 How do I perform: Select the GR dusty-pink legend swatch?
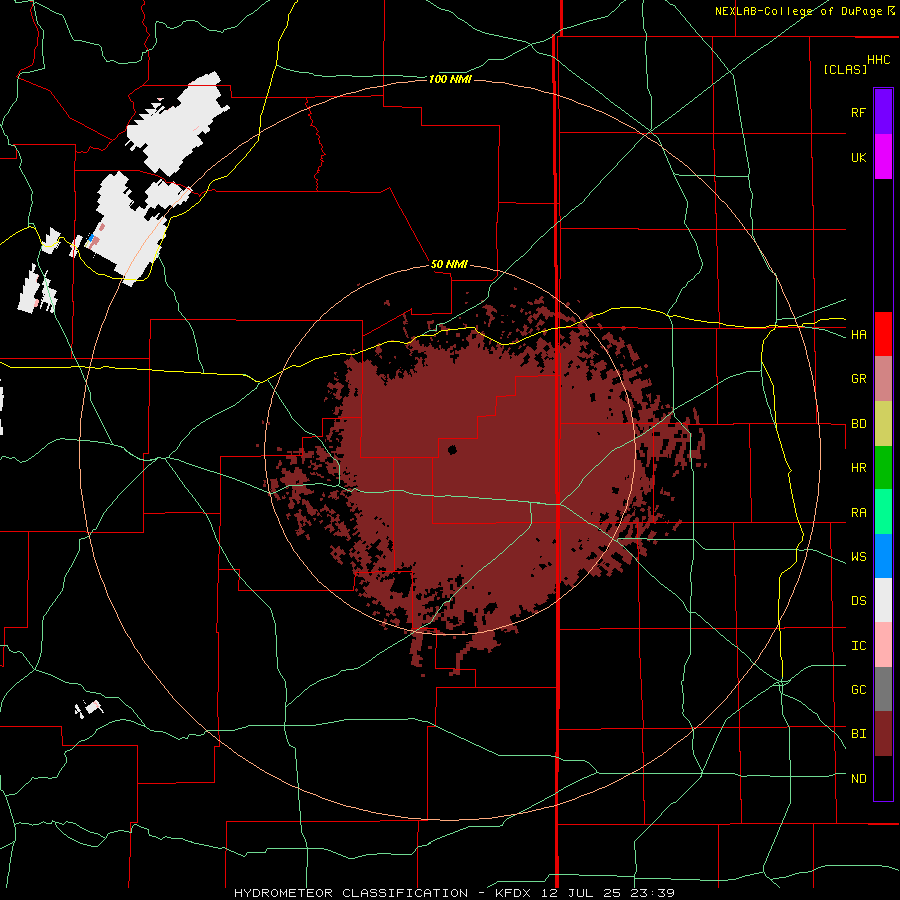coord(883,379)
